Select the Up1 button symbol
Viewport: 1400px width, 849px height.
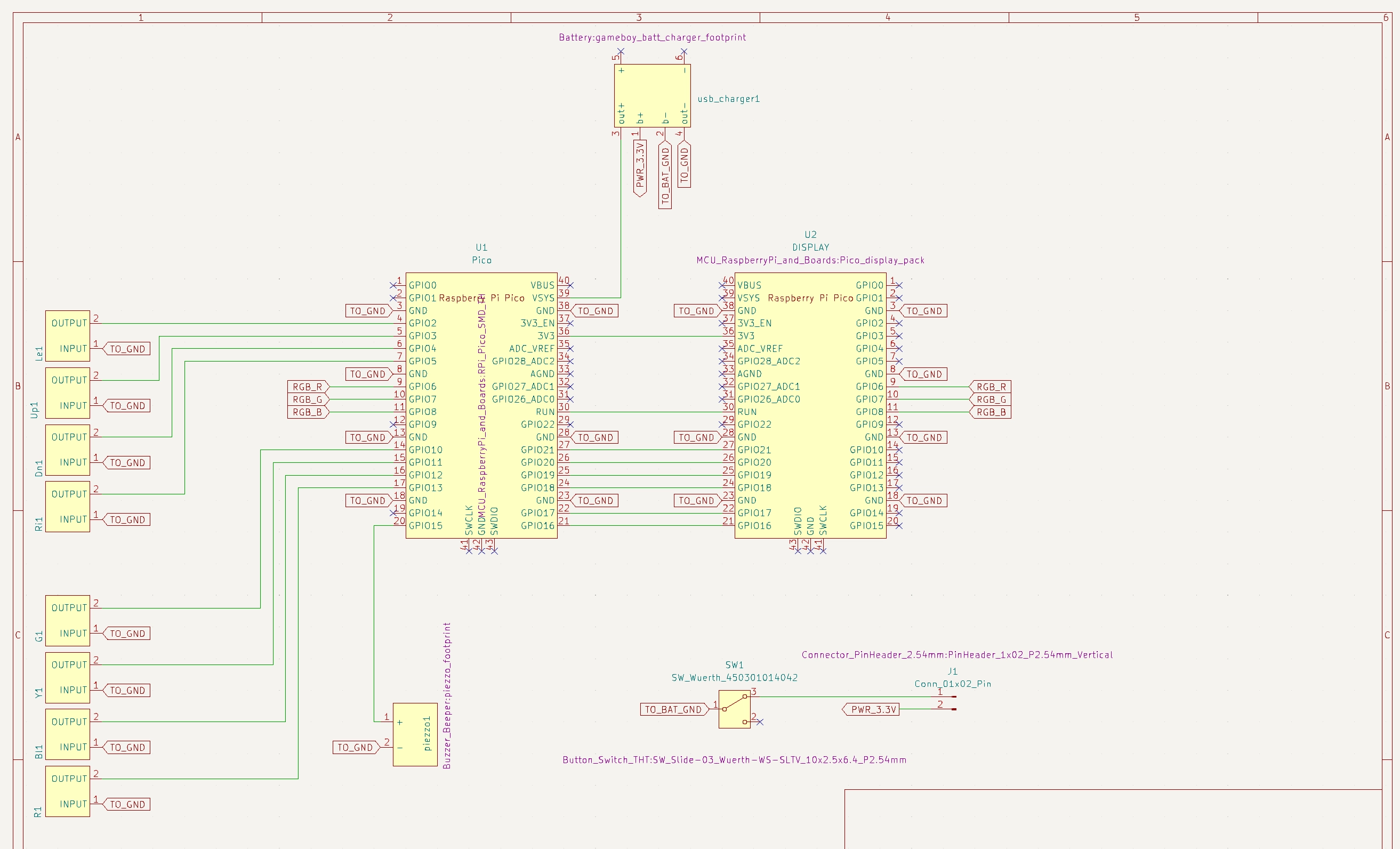point(68,393)
